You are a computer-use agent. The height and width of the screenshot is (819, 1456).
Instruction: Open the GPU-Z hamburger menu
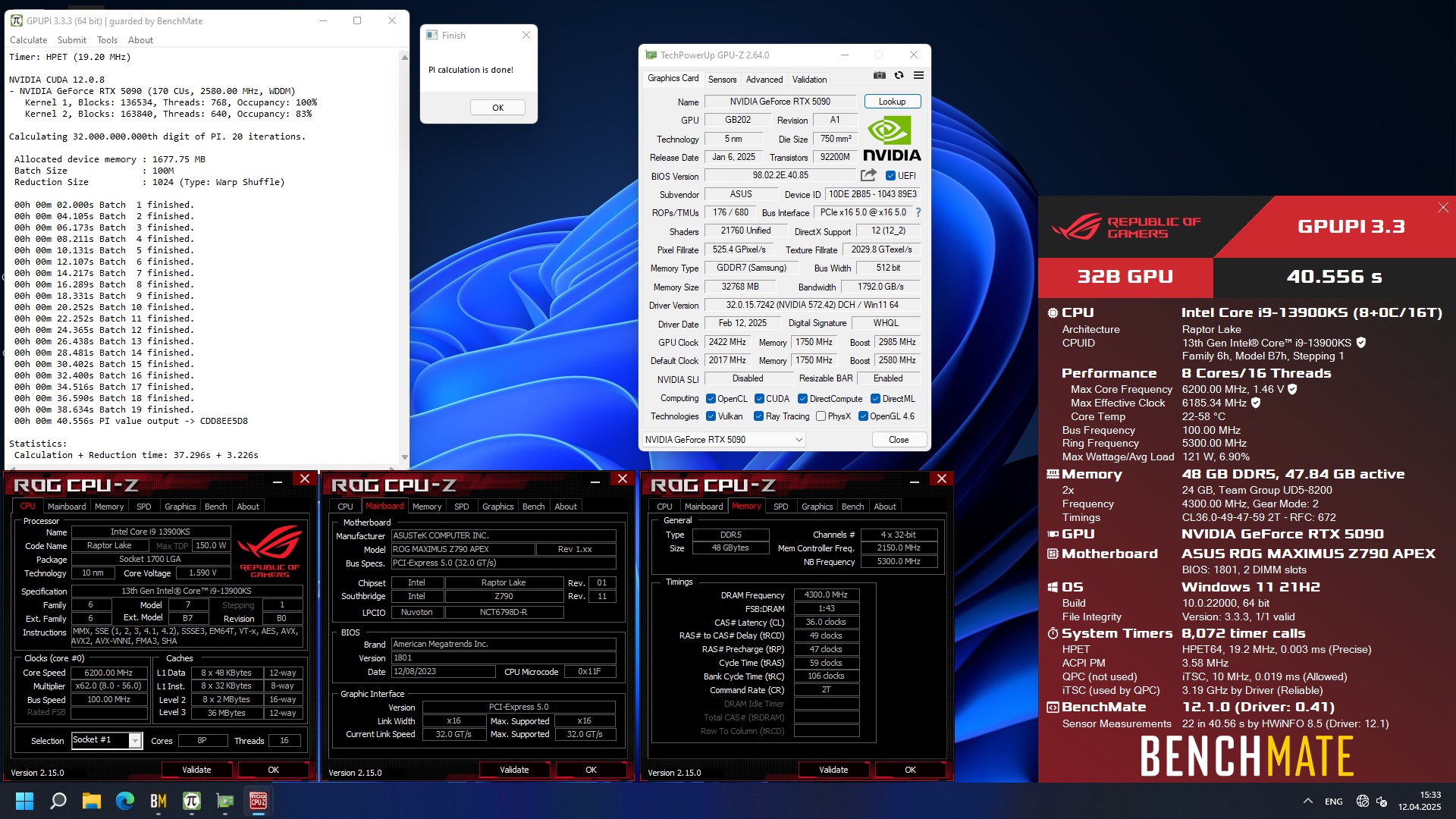click(x=918, y=75)
